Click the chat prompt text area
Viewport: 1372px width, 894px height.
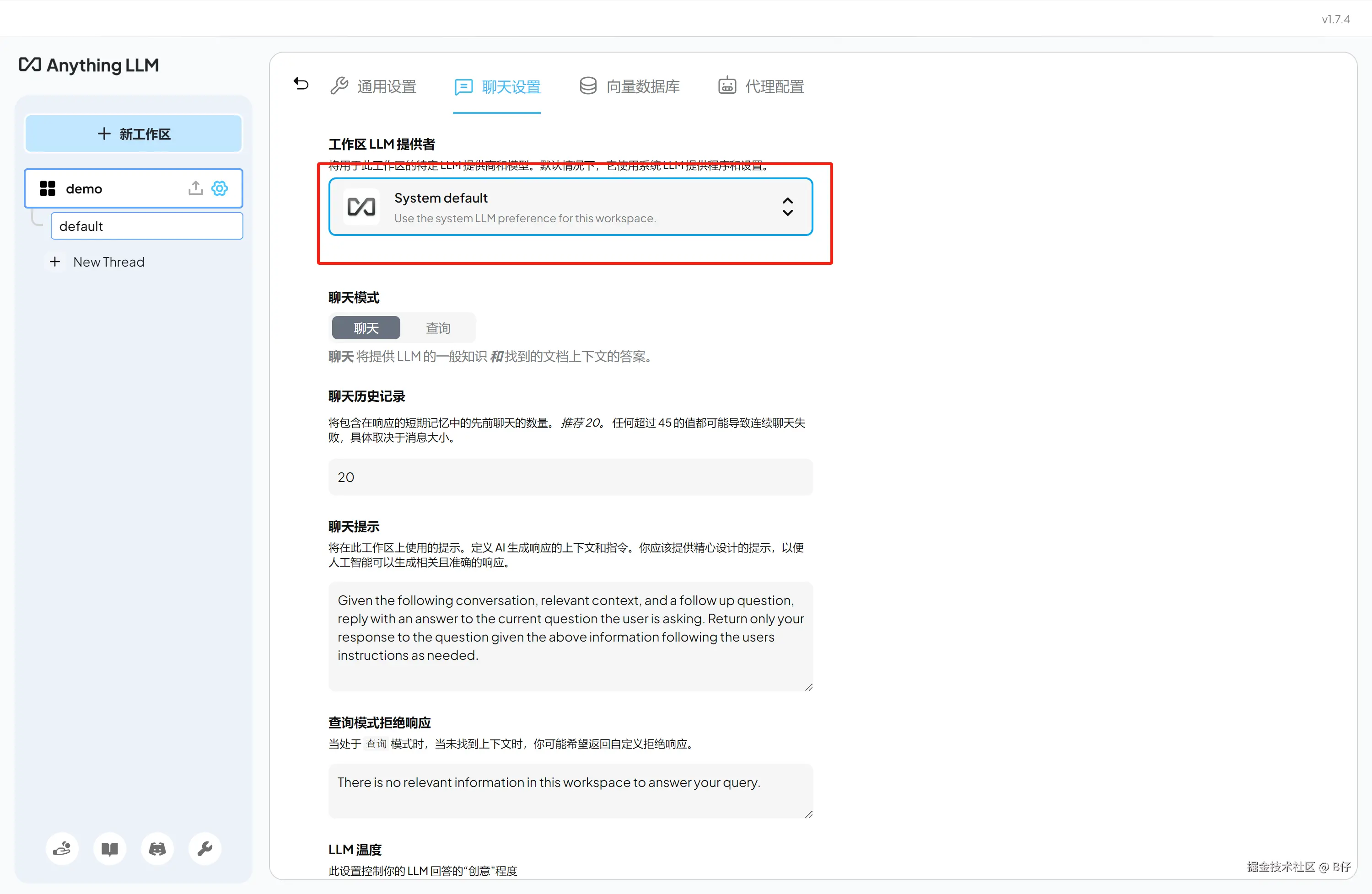[570, 636]
